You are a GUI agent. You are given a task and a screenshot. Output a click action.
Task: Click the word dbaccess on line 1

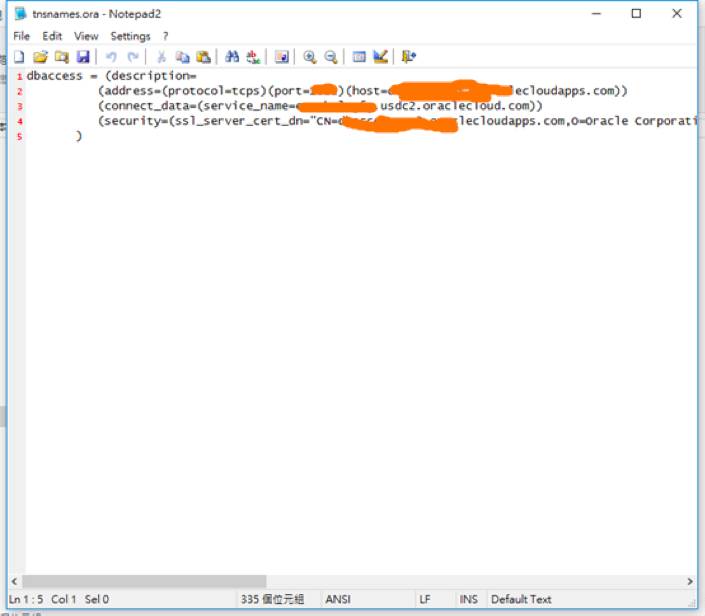[54, 76]
